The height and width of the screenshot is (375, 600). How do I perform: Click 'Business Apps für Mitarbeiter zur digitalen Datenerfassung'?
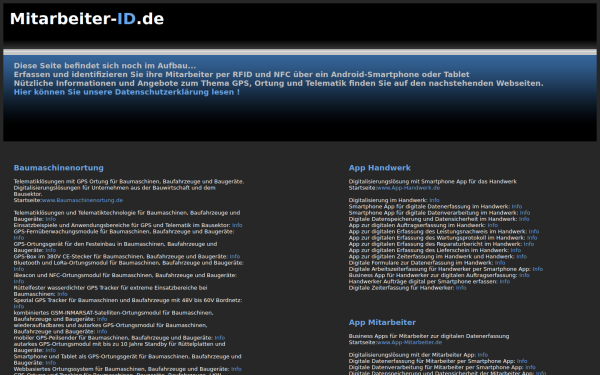coord(429,336)
